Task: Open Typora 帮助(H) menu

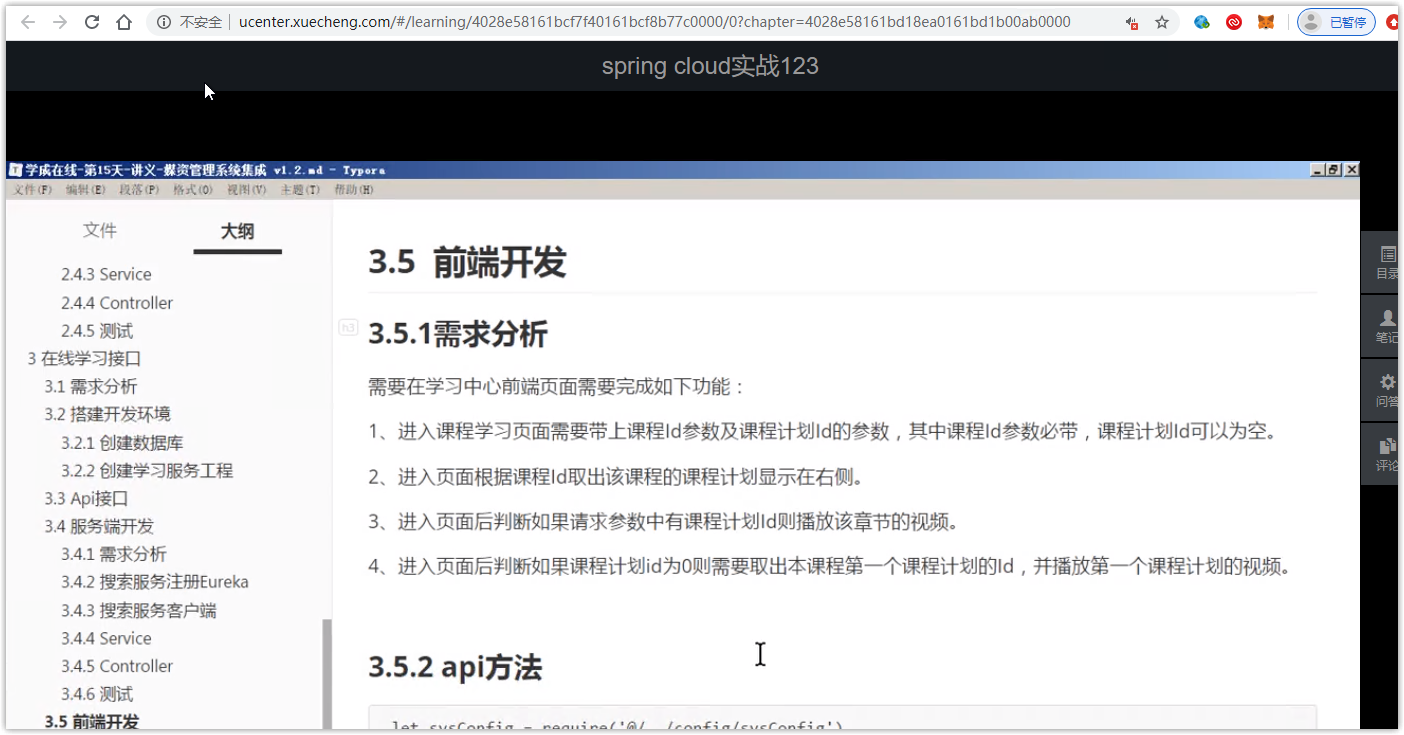Action: (x=353, y=190)
